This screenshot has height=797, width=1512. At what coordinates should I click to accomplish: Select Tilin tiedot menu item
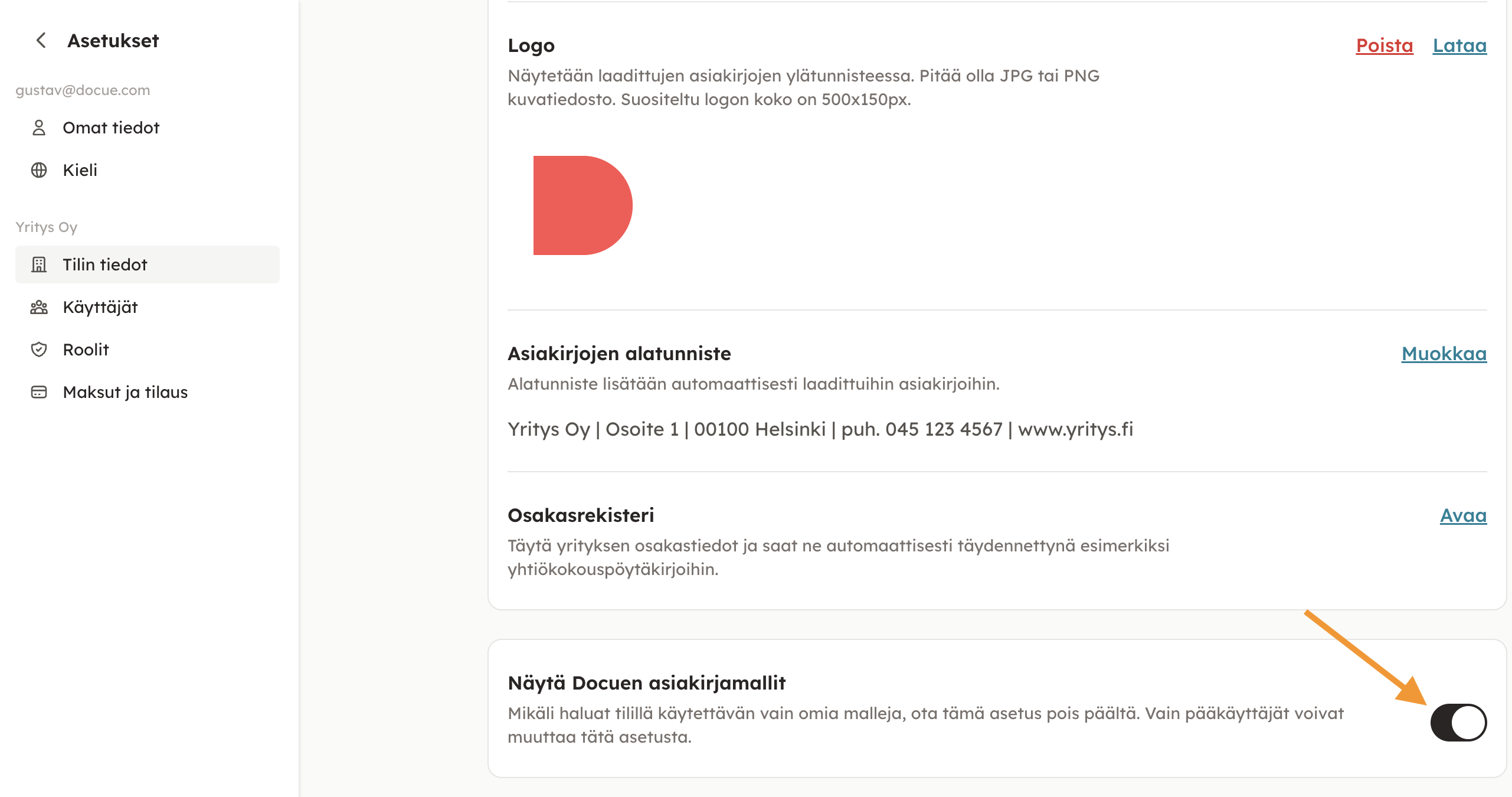pyautogui.click(x=105, y=265)
